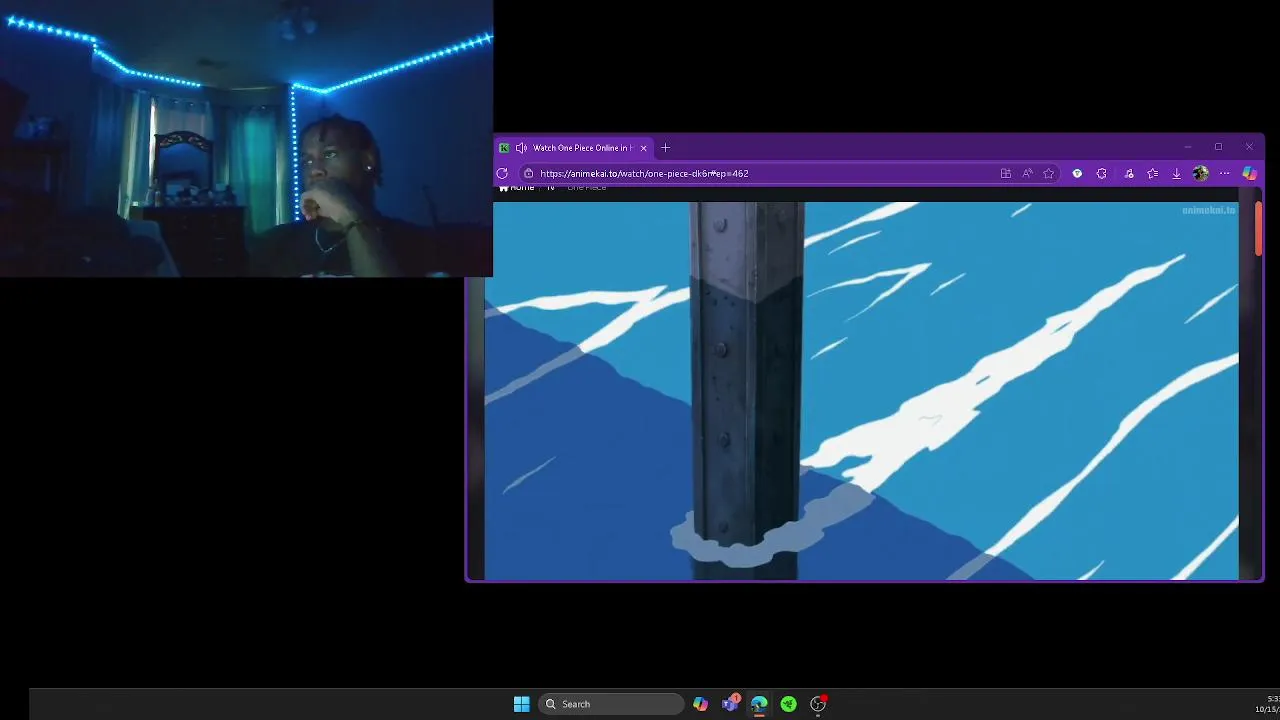This screenshot has height=720, width=1280.
Task: Open a new browser tab
Action: pyautogui.click(x=665, y=148)
